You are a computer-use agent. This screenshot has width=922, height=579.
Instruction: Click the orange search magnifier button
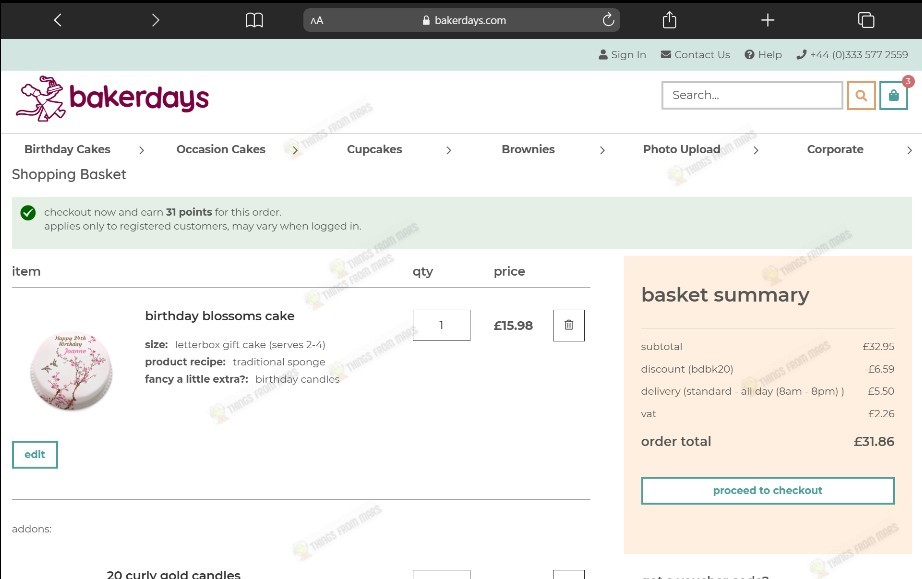point(861,95)
